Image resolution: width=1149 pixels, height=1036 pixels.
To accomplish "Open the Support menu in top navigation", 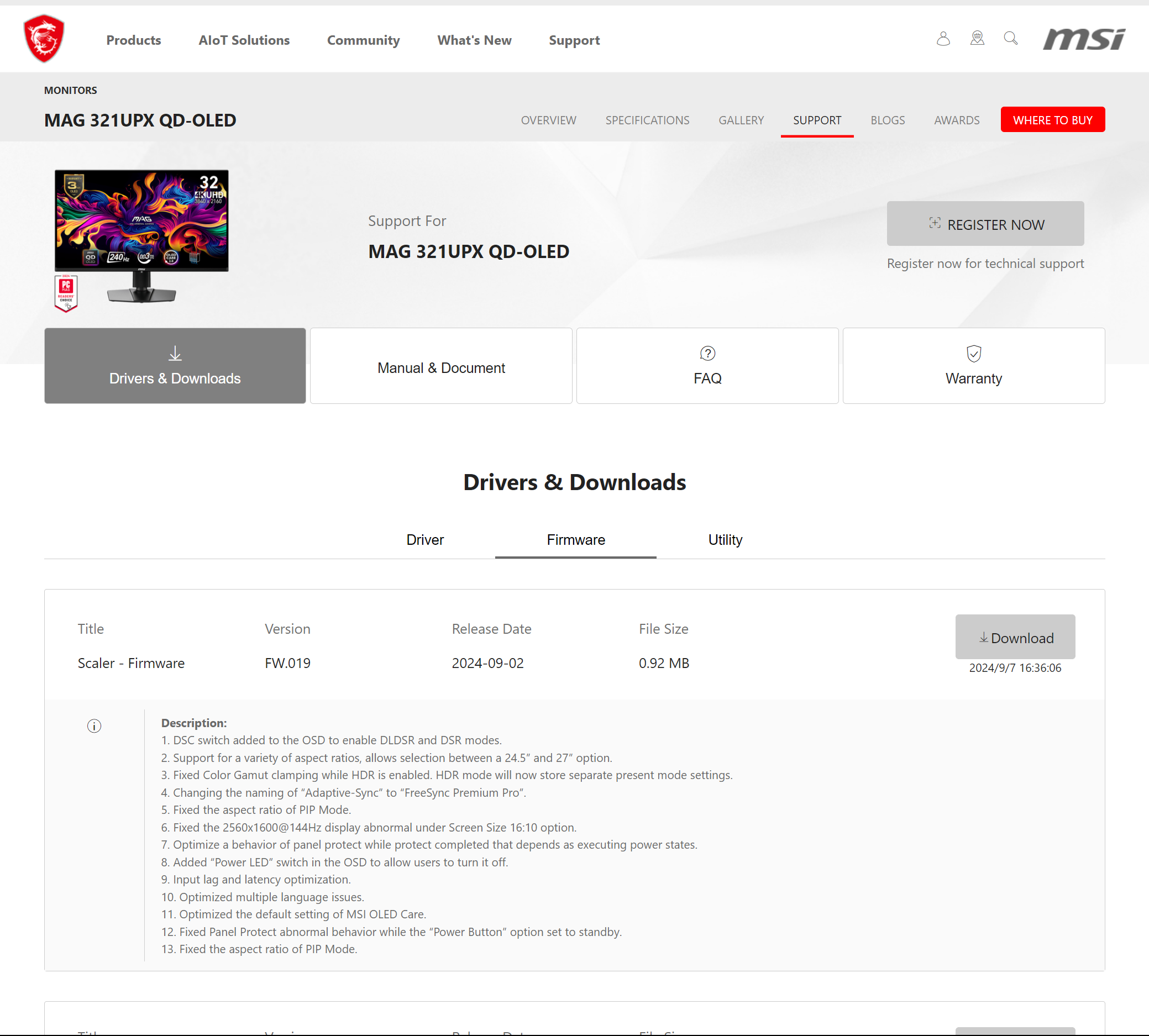I will [x=574, y=40].
